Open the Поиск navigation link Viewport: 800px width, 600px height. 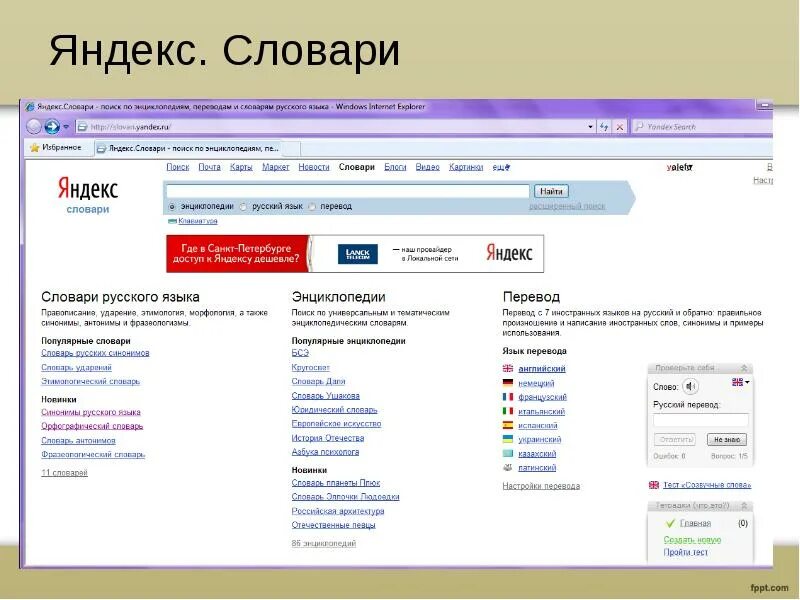point(178,167)
